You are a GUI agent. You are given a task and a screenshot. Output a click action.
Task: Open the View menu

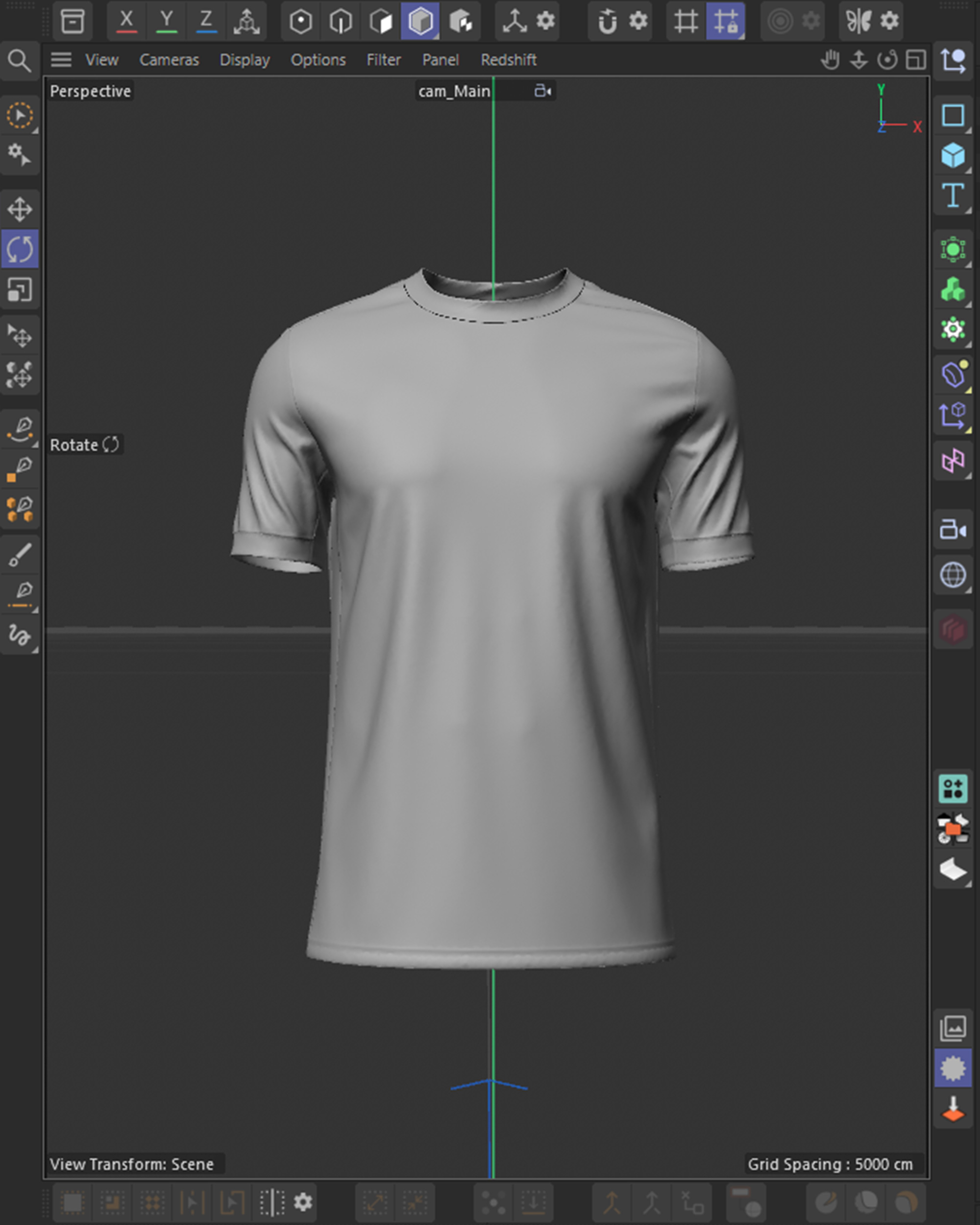point(102,60)
